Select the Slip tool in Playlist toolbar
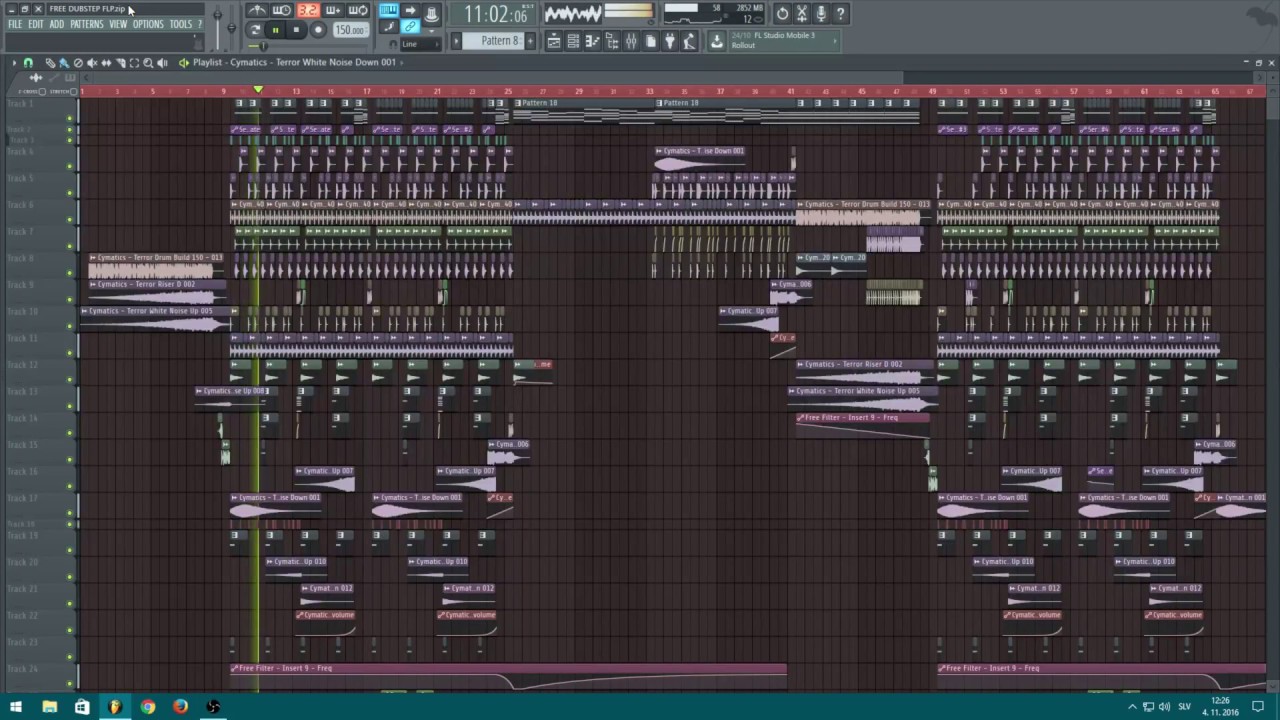1280x720 pixels. 106,63
